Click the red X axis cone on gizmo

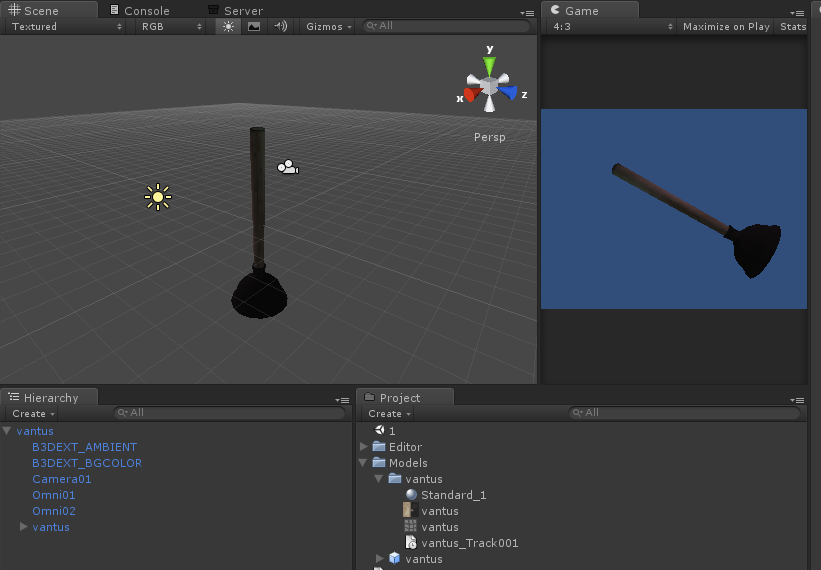[470, 93]
